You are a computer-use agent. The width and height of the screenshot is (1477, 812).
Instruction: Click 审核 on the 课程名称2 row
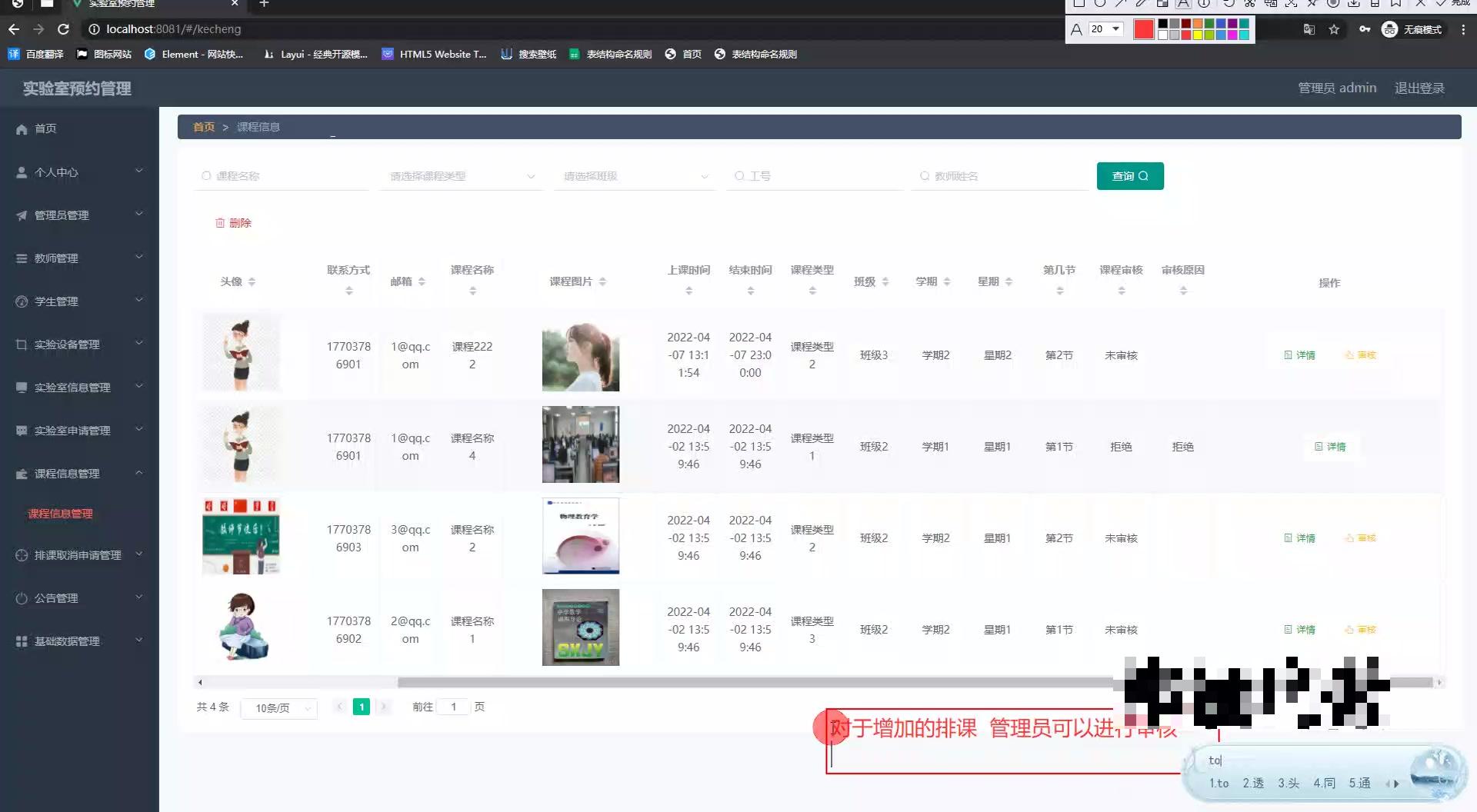pos(1360,537)
